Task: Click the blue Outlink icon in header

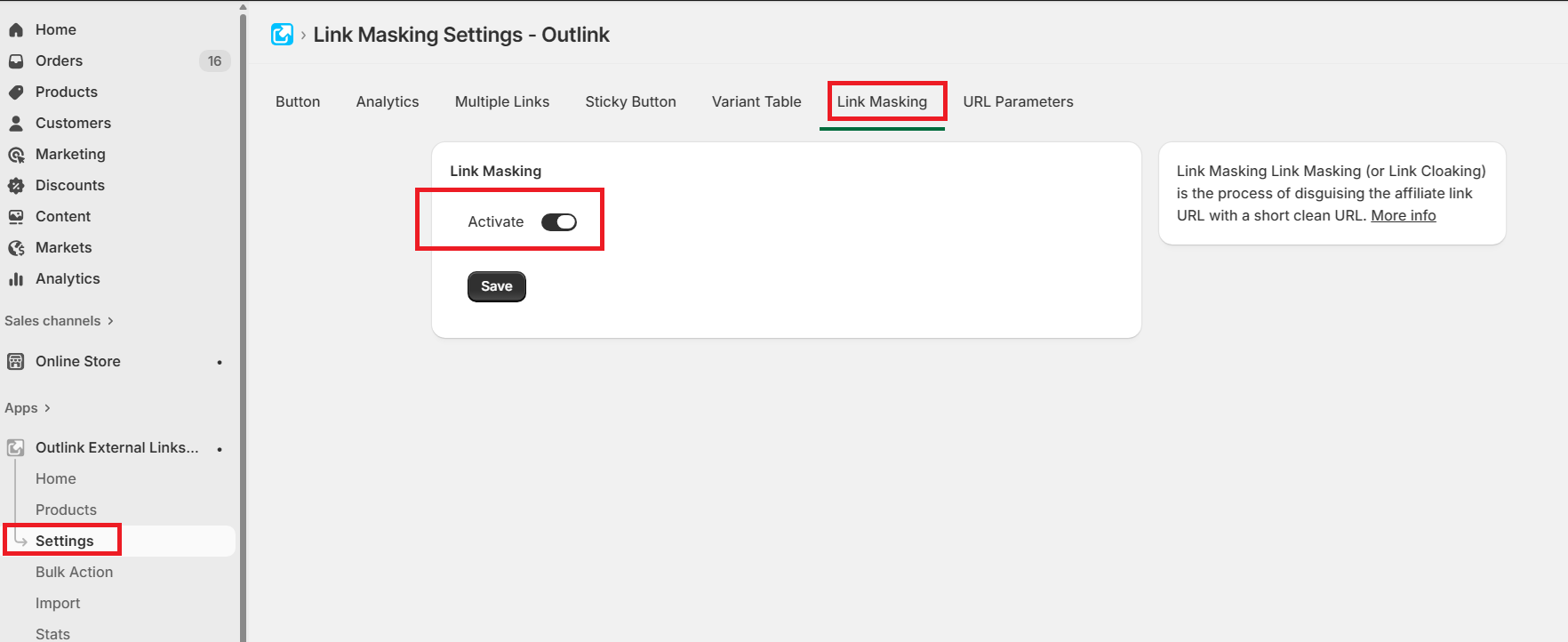Action: pos(282,35)
